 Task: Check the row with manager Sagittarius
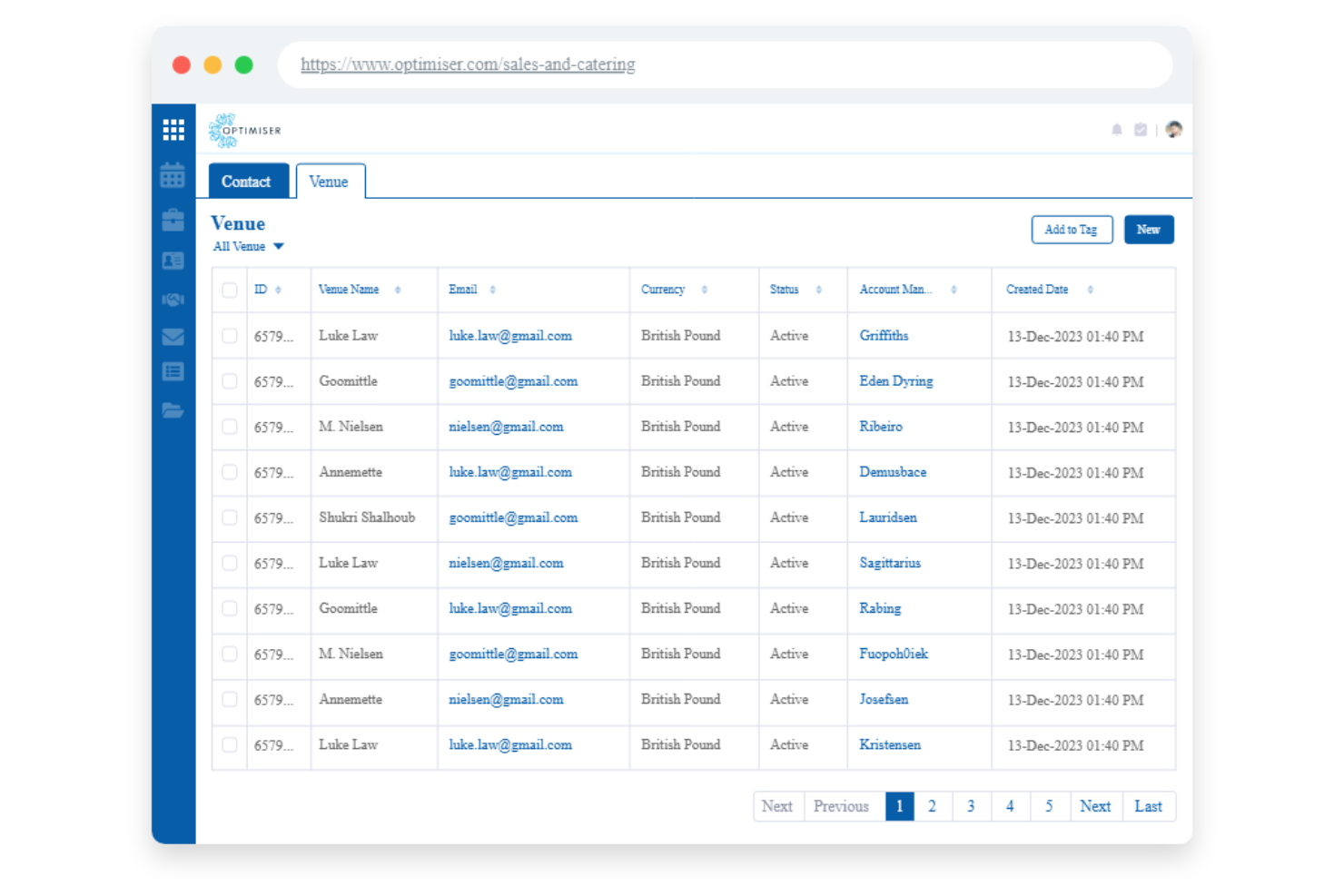point(230,563)
